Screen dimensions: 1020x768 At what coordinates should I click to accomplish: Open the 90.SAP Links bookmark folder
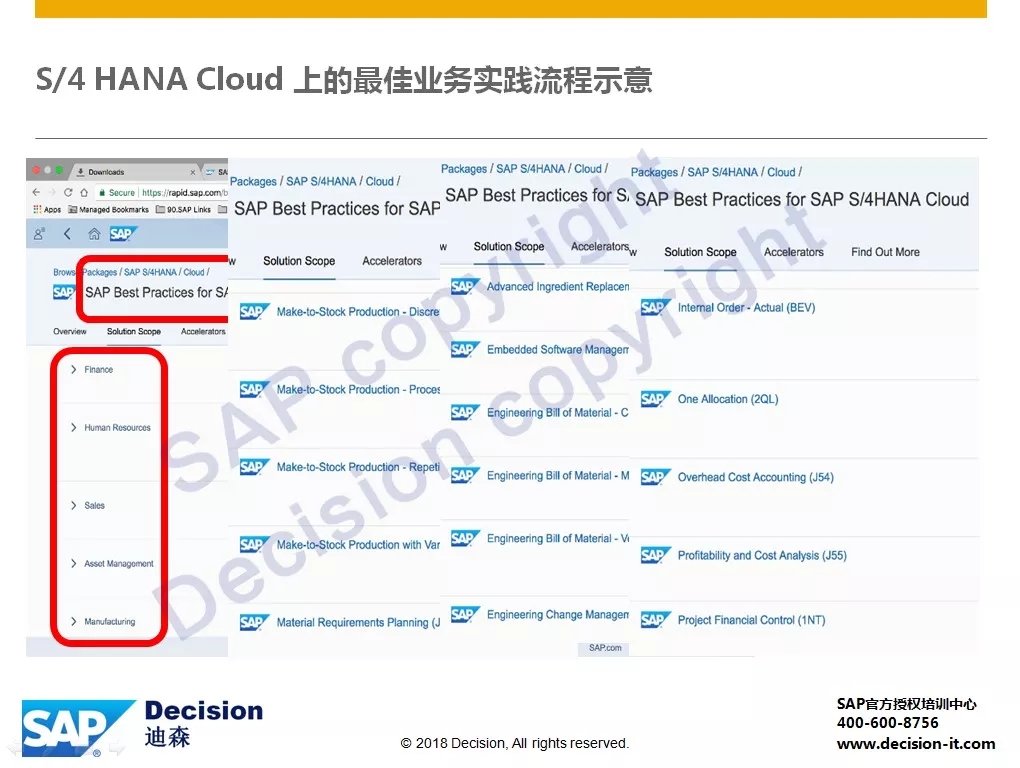point(183,209)
